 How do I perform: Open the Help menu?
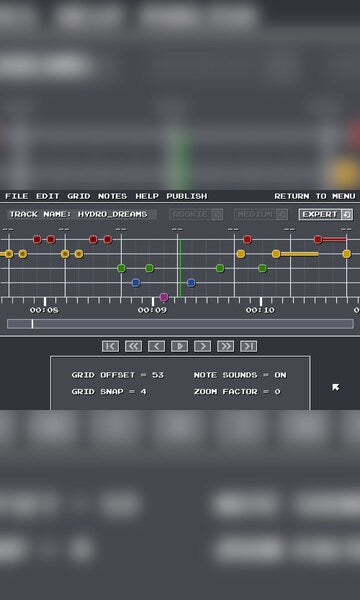(x=147, y=196)
